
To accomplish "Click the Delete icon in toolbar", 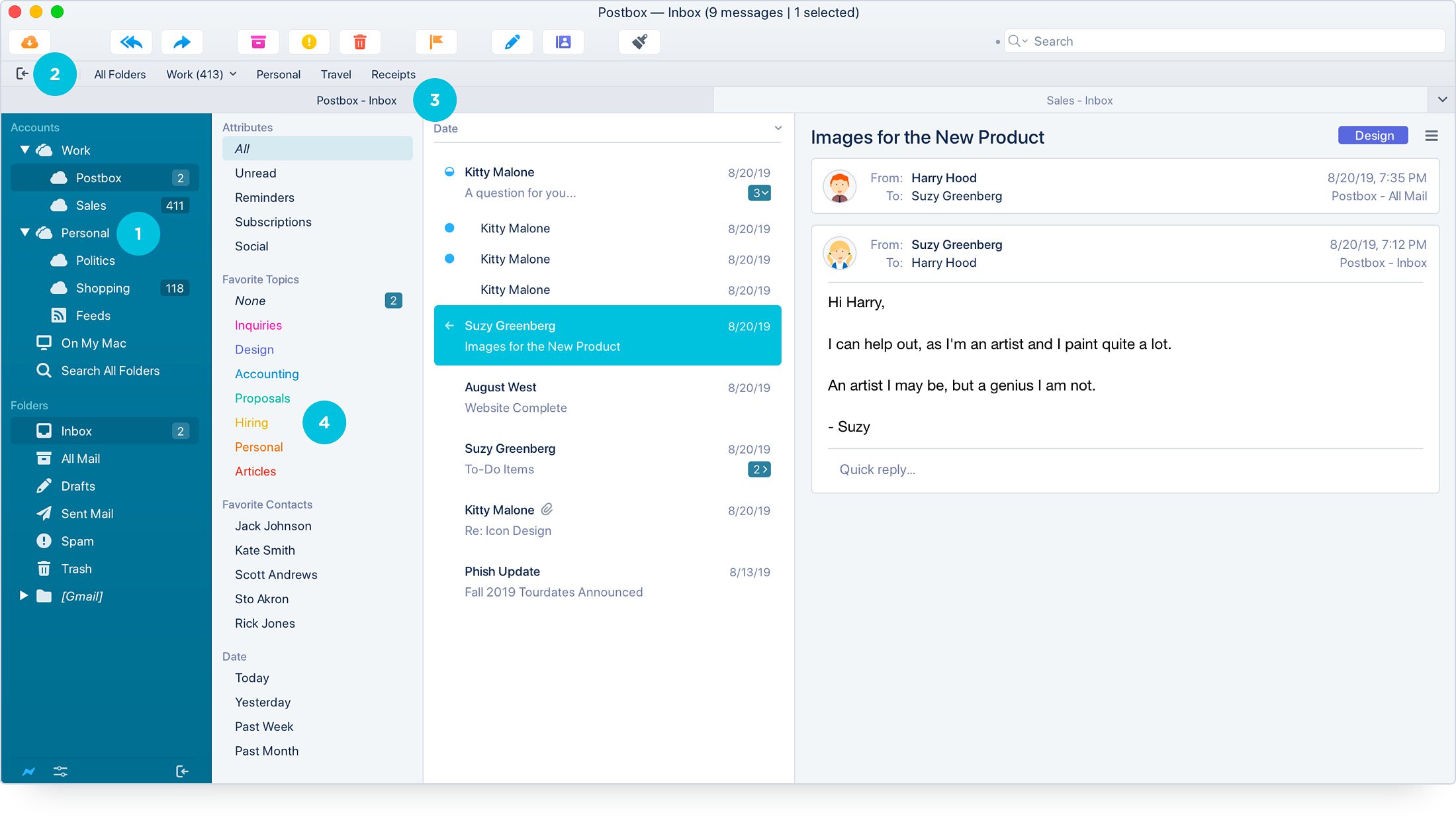I will pos(360,41).
